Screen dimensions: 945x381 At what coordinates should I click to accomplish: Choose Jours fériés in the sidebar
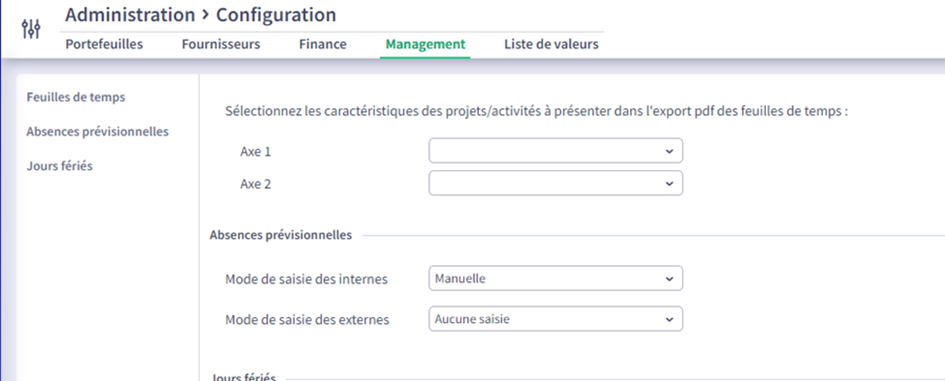(60, 166)
